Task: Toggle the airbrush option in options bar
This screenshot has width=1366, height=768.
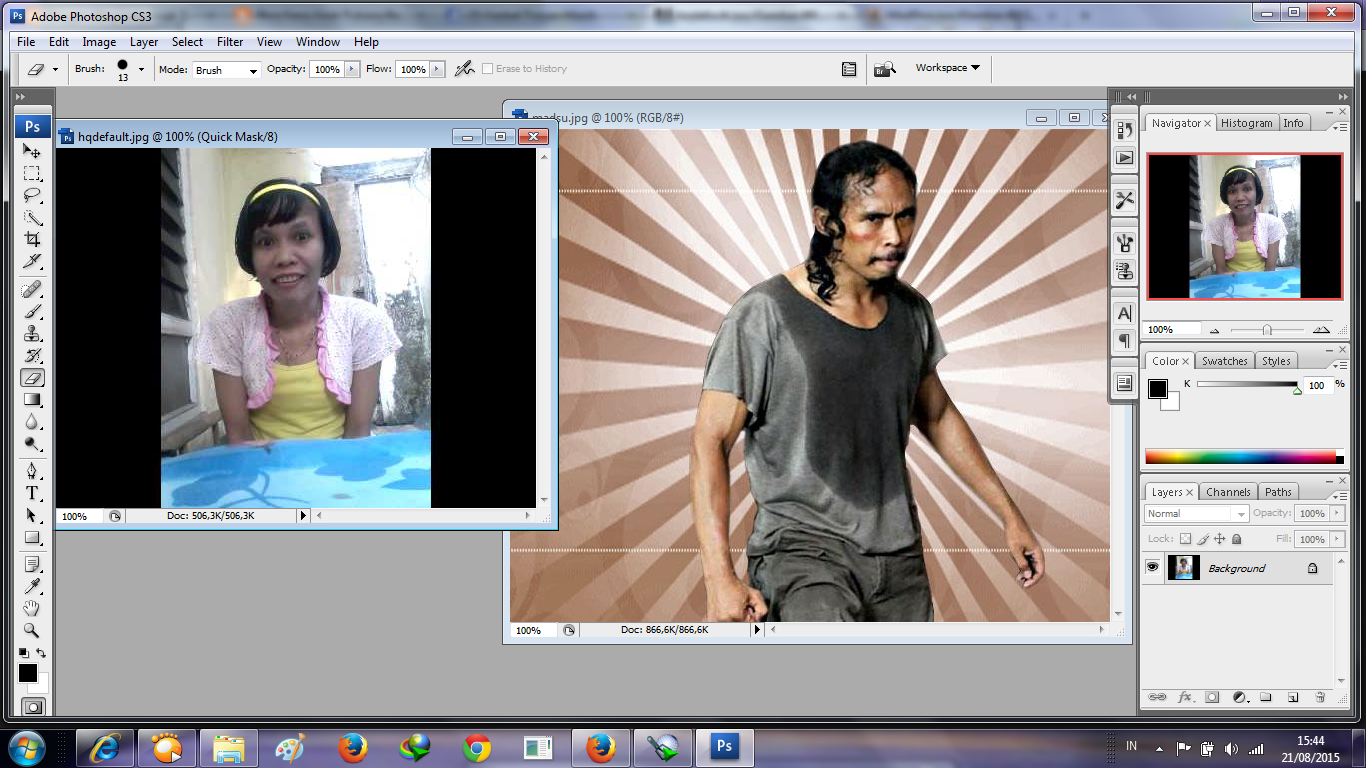Action: 464,69
